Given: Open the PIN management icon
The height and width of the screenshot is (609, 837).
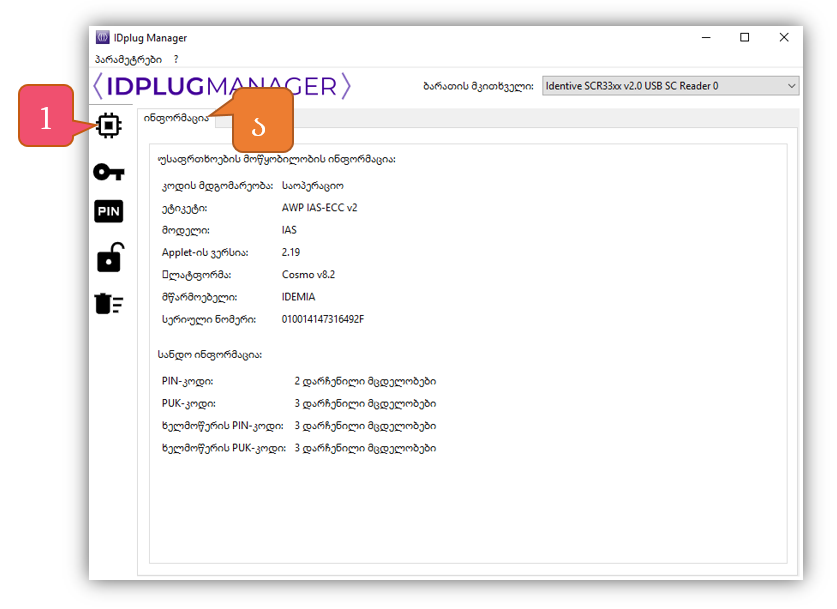Looking at the screenshot, I should [109, 212].
